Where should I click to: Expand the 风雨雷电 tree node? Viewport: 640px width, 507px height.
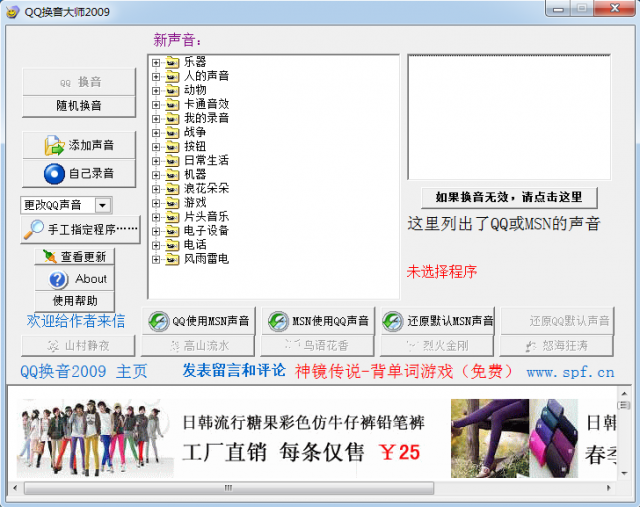[x=156, y=259]
